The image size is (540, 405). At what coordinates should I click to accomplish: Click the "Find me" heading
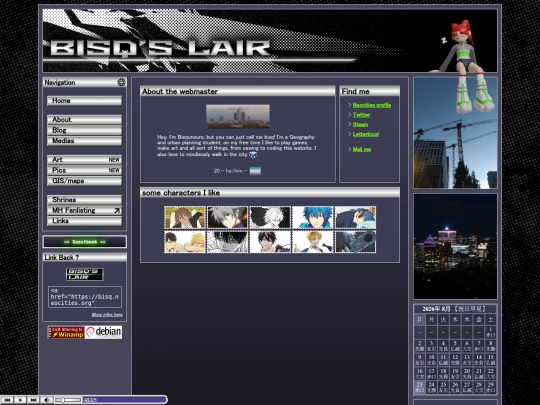[x=355, y=92]
